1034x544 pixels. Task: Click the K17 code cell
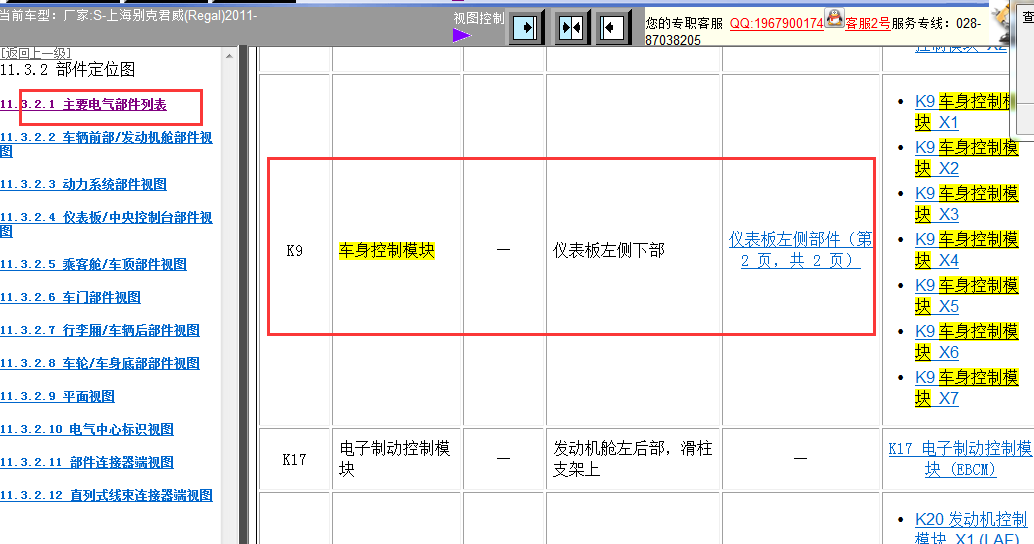(x=294, y=460)
